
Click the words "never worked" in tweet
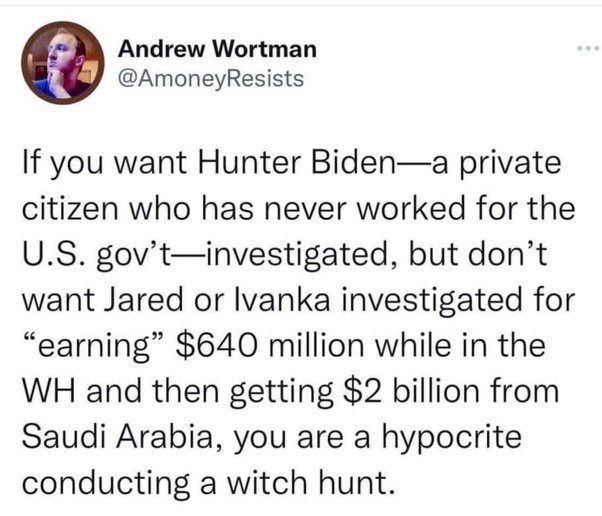[362, 208]
